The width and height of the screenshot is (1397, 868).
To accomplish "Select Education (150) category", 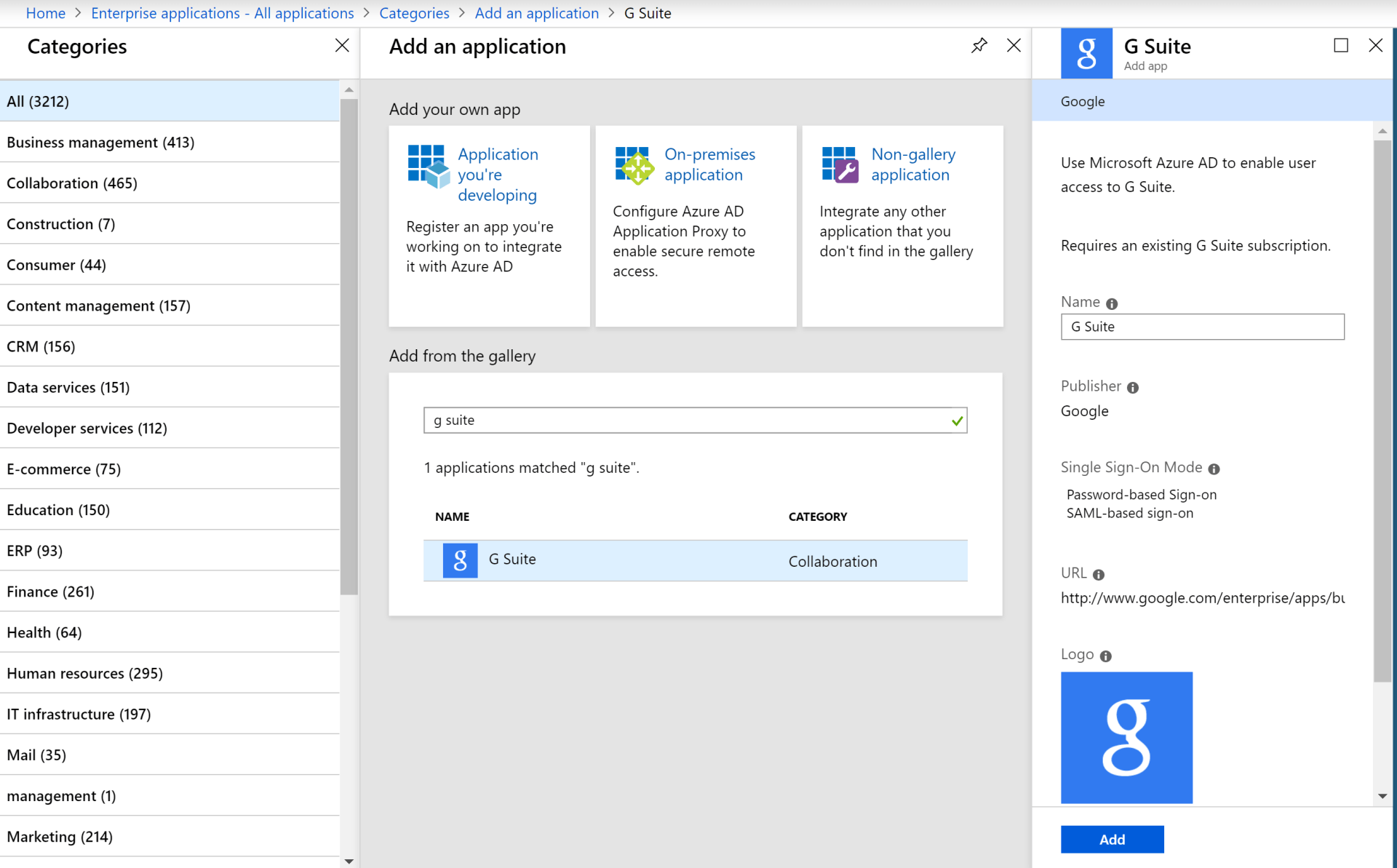I will point(170,509).
